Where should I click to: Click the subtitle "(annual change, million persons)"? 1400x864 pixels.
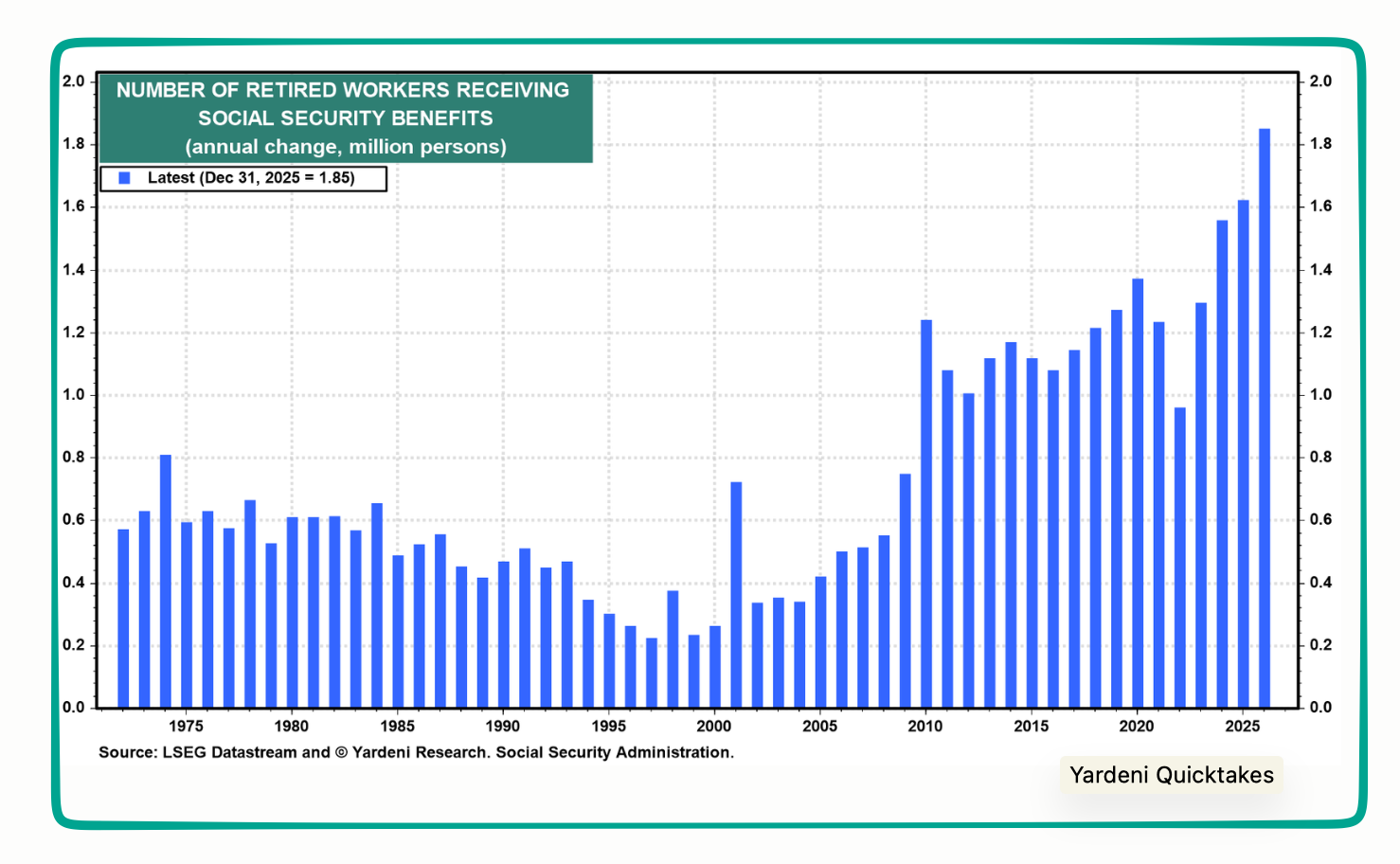(x=346, y=147)
